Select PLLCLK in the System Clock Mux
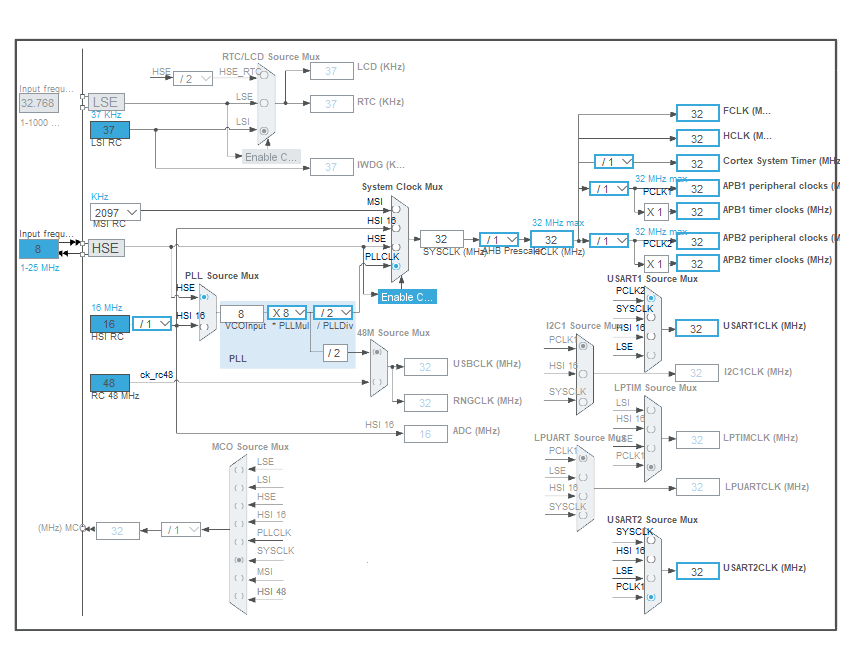 click(396, 266)
